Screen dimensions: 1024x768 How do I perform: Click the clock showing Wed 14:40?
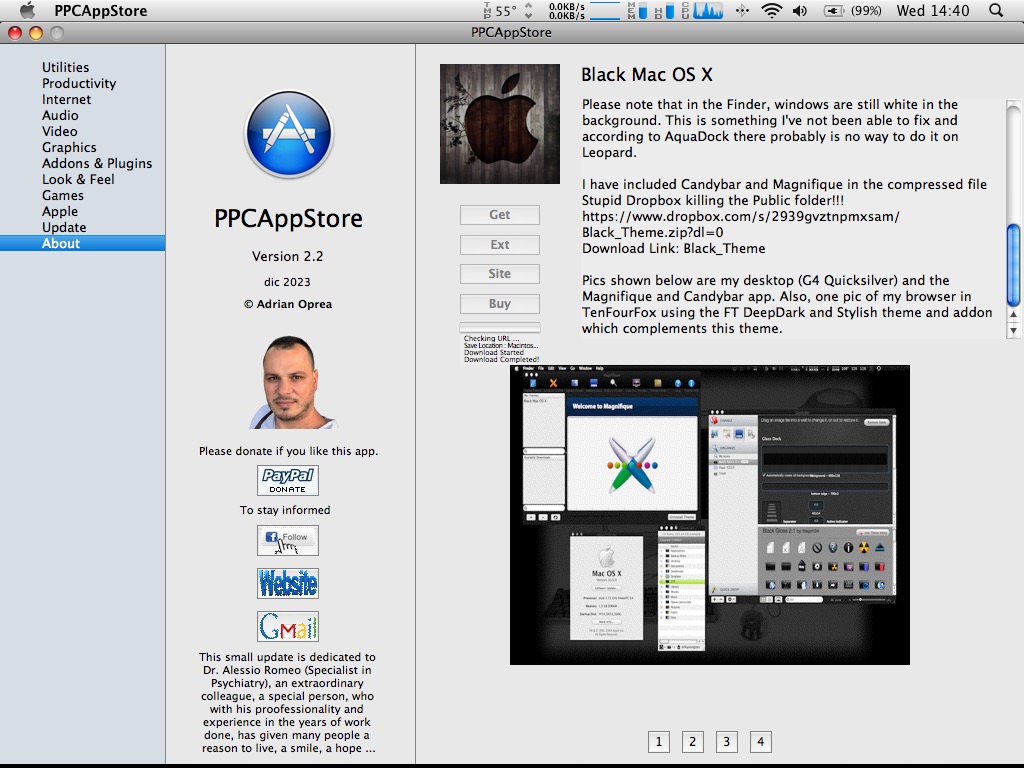(933, 10)
